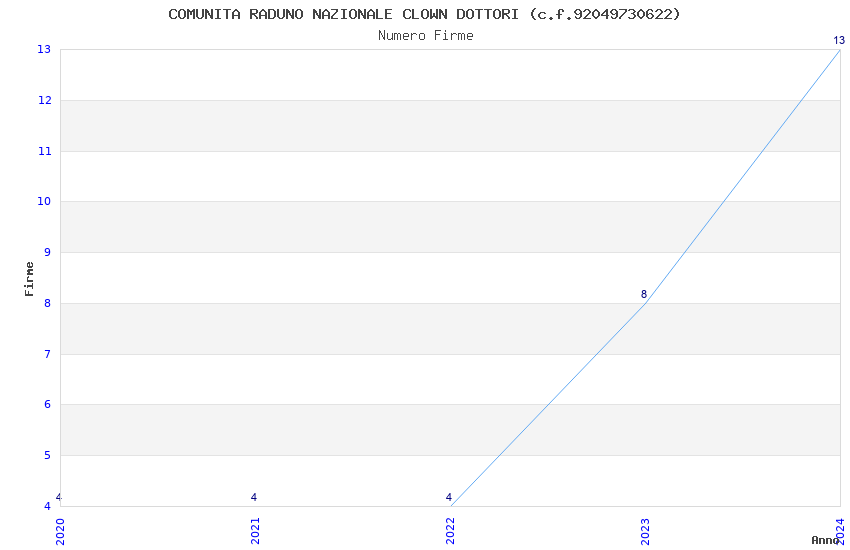Click the subtitle Numero Firme
Image resolution: width=850 pixels, height=550 pixels.
[426, 36]
